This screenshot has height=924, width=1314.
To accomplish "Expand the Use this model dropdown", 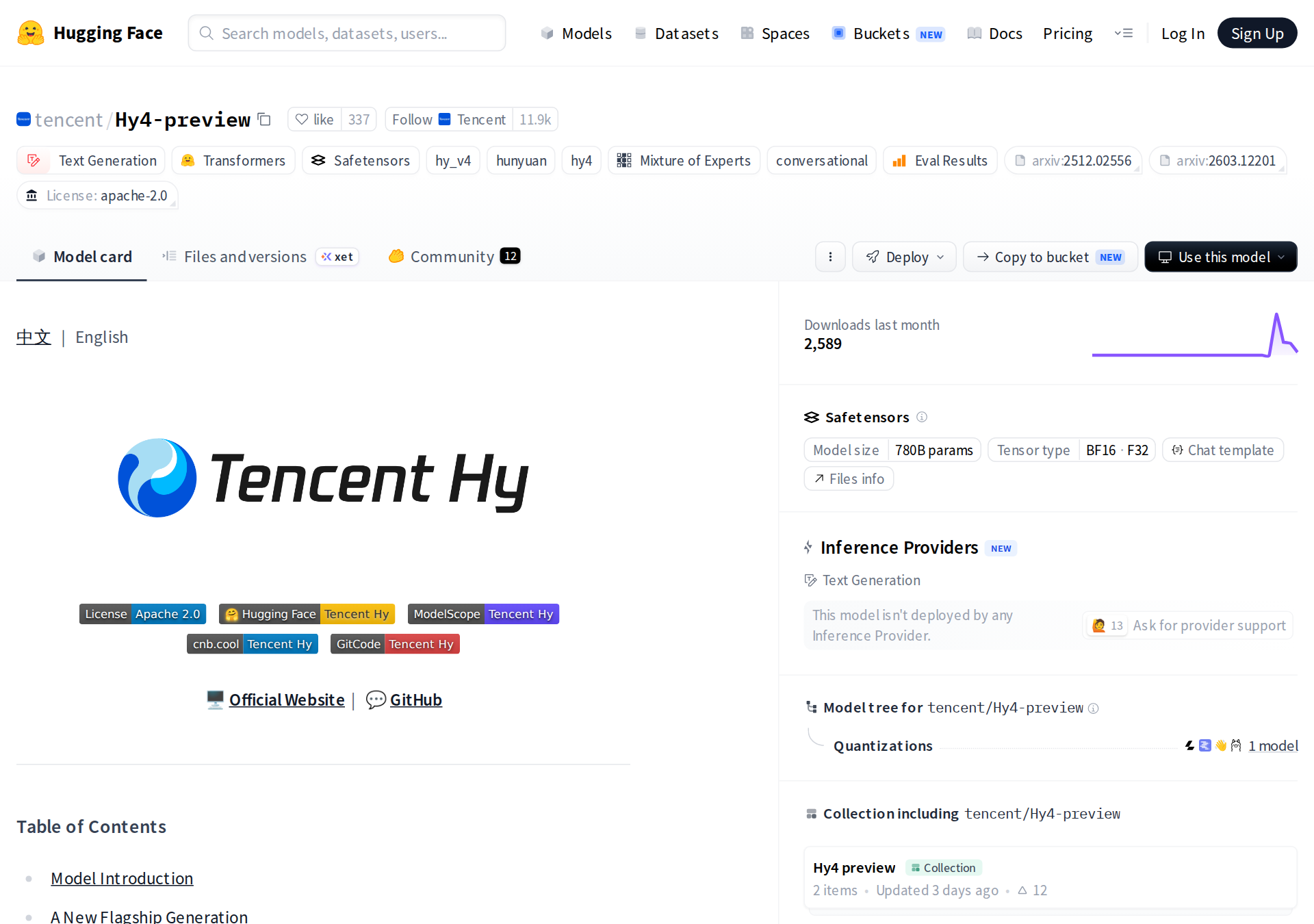I will point(1221,257).
